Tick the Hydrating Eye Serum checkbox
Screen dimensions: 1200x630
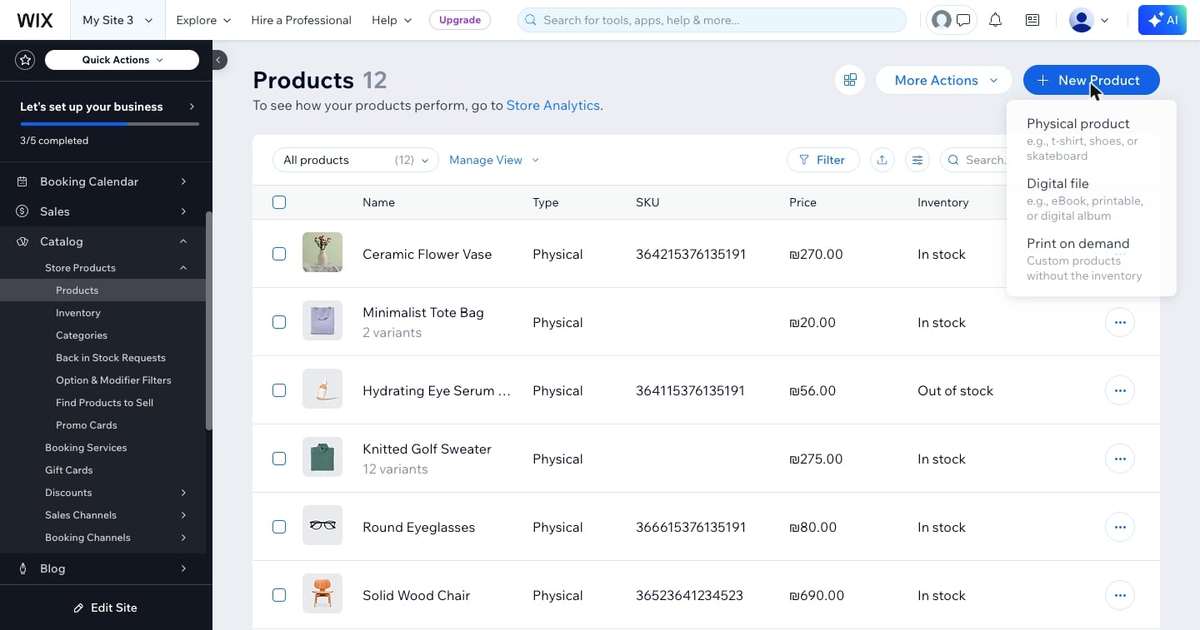[x=279, y=390]
